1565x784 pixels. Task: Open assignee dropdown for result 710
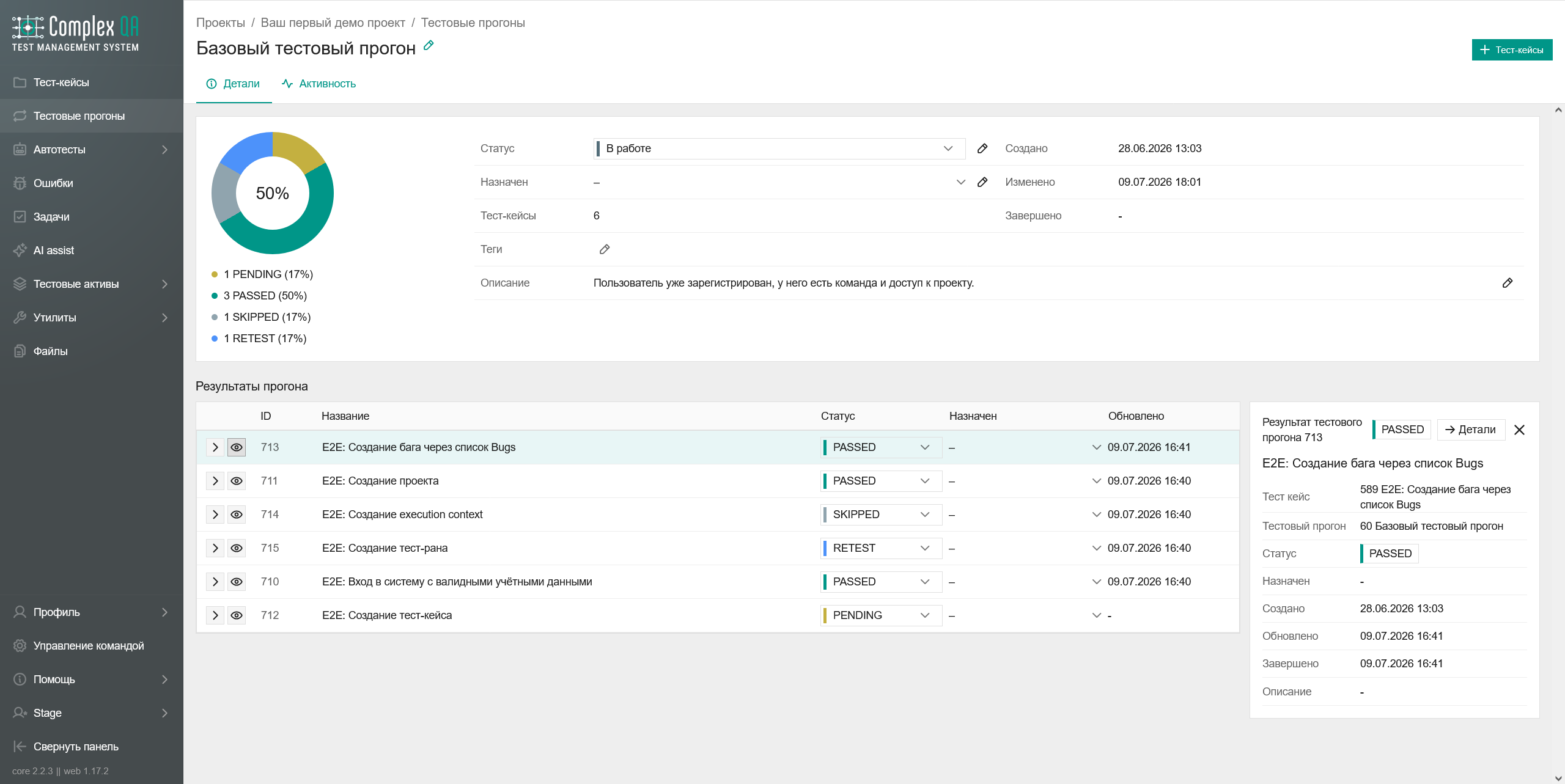pos(1025,582)
